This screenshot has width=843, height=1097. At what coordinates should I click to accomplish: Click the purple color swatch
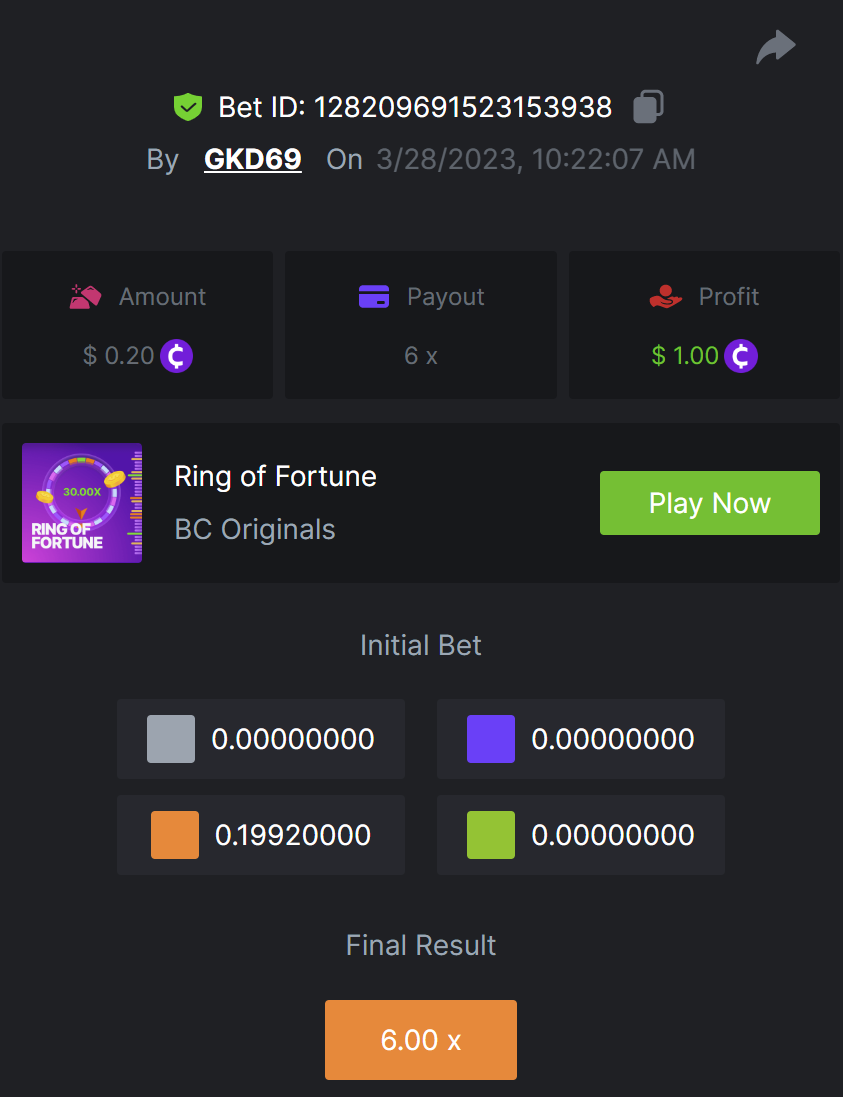tap(491, 739)
